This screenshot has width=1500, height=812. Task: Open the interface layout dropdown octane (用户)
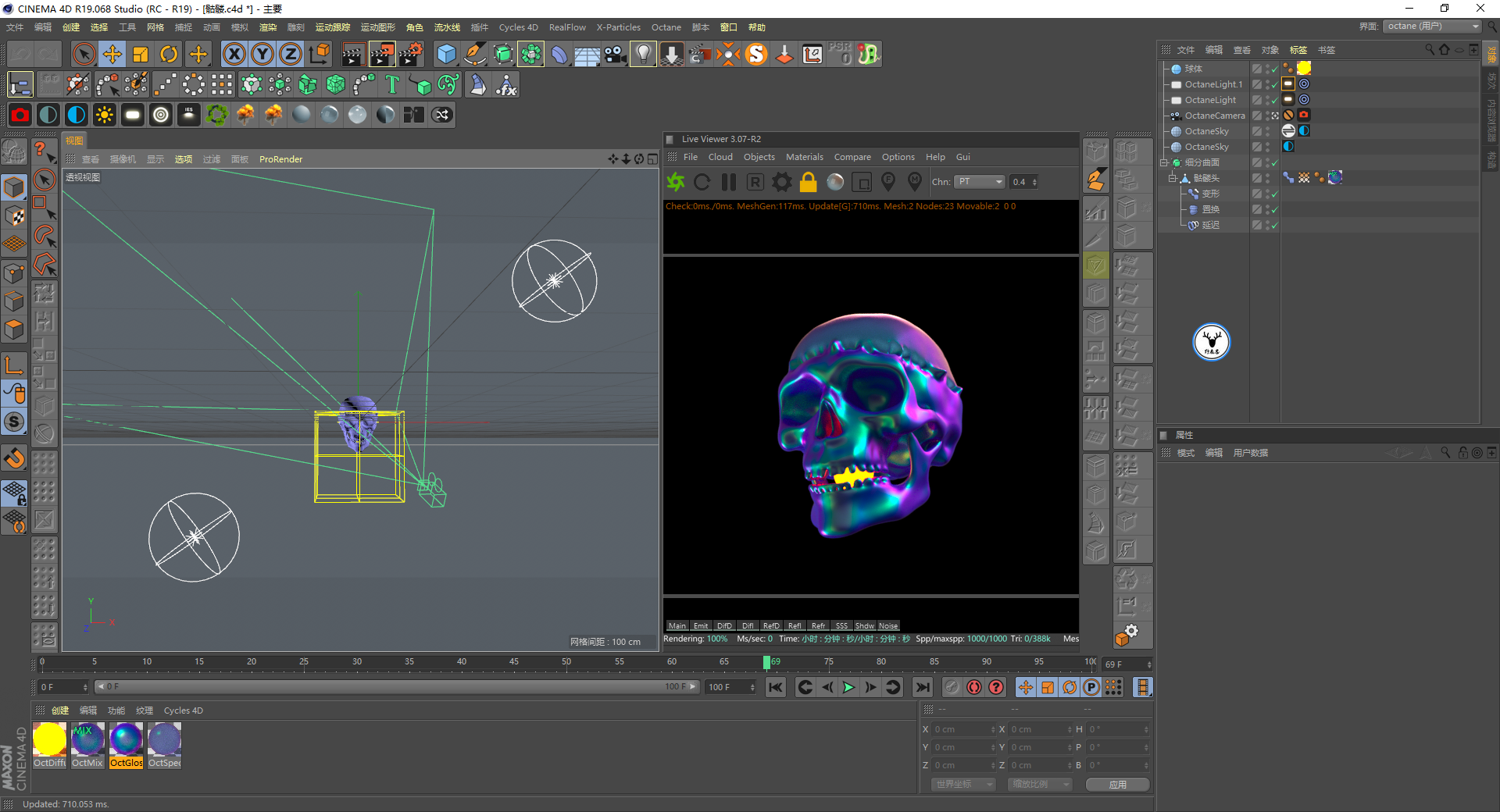pyautogui.click(x=1433, y=27)
